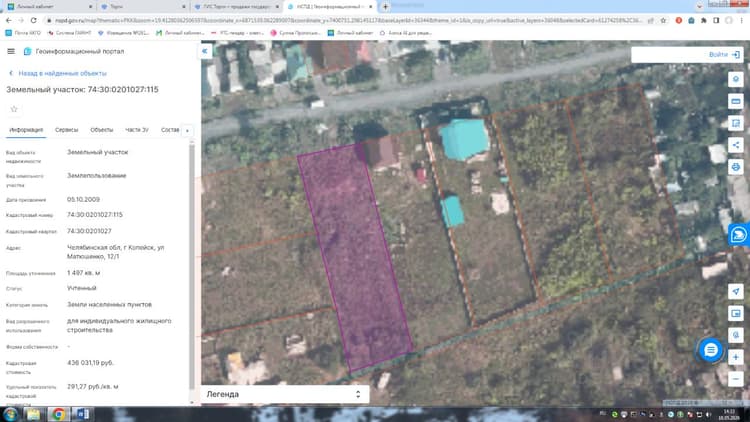
Task: Switch to the Информация tab
Action: (x=26, y=130)
